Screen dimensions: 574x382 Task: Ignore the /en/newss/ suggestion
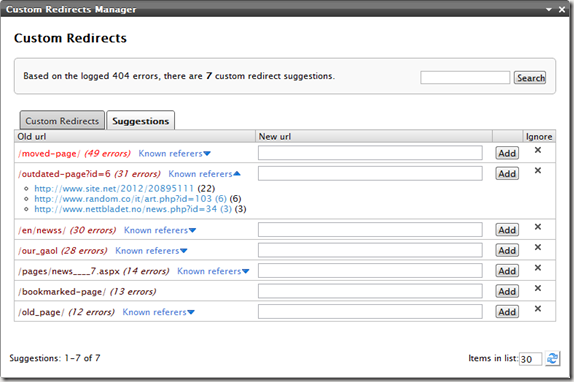[537, 227]
